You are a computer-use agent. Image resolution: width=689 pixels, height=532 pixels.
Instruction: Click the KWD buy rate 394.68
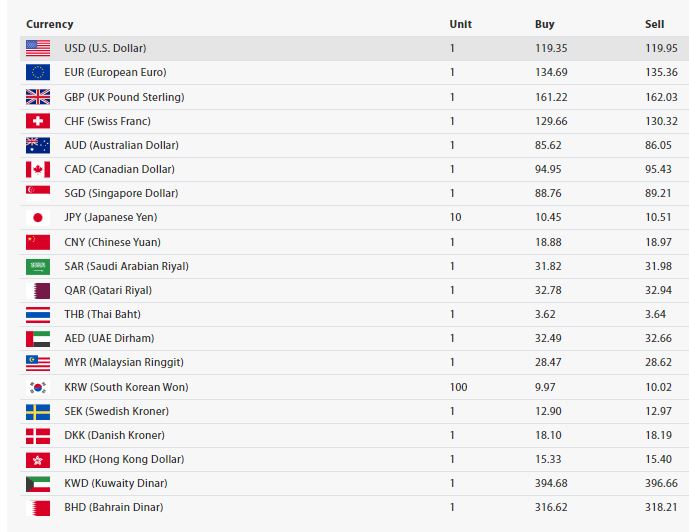click(551, 483)
